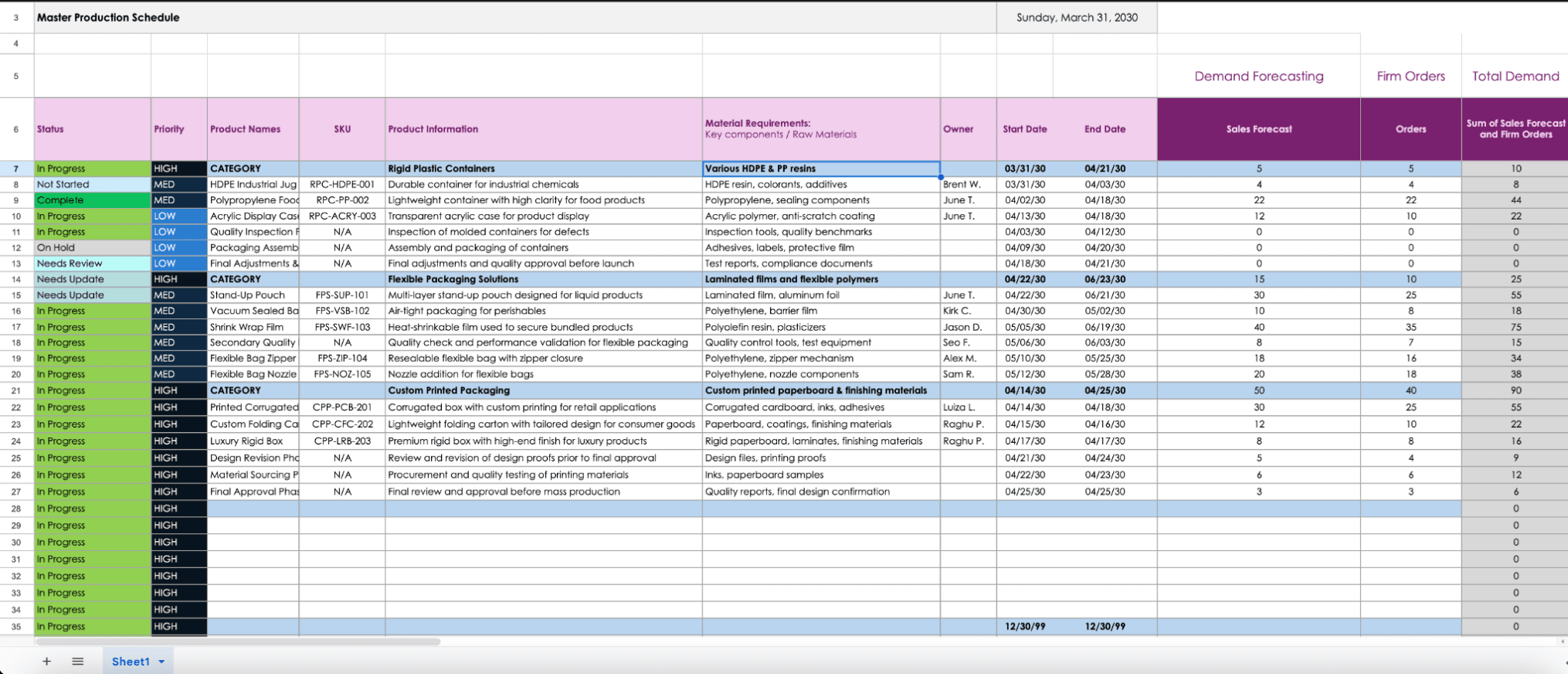Select the row 7 header number
This screenshot has width=1568, height=674.
click(x=16, y=168)
